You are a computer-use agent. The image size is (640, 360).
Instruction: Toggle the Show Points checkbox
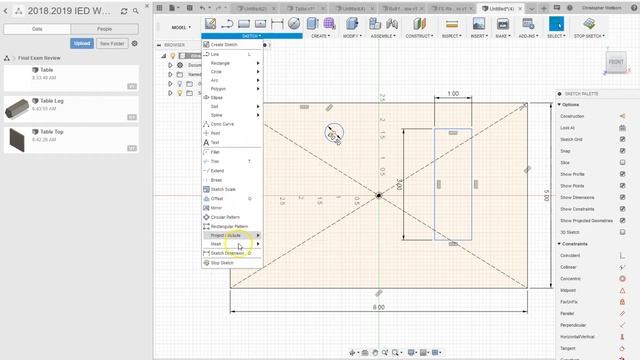[622, 186]
